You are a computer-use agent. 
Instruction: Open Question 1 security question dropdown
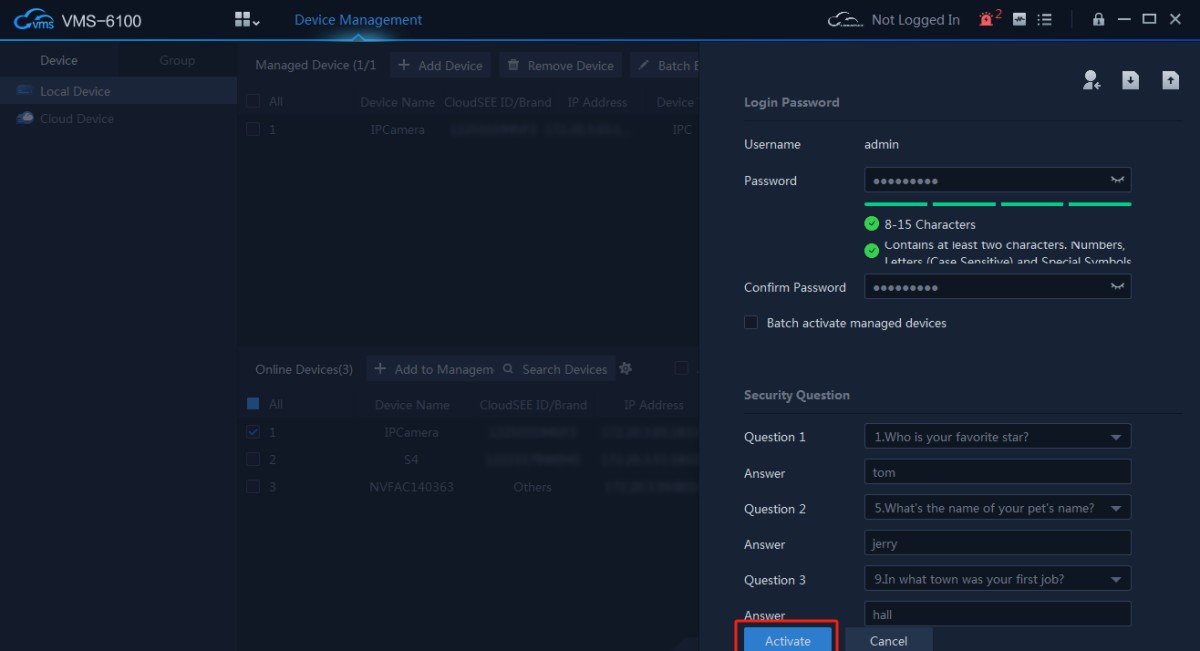[x=1115, y=437]
